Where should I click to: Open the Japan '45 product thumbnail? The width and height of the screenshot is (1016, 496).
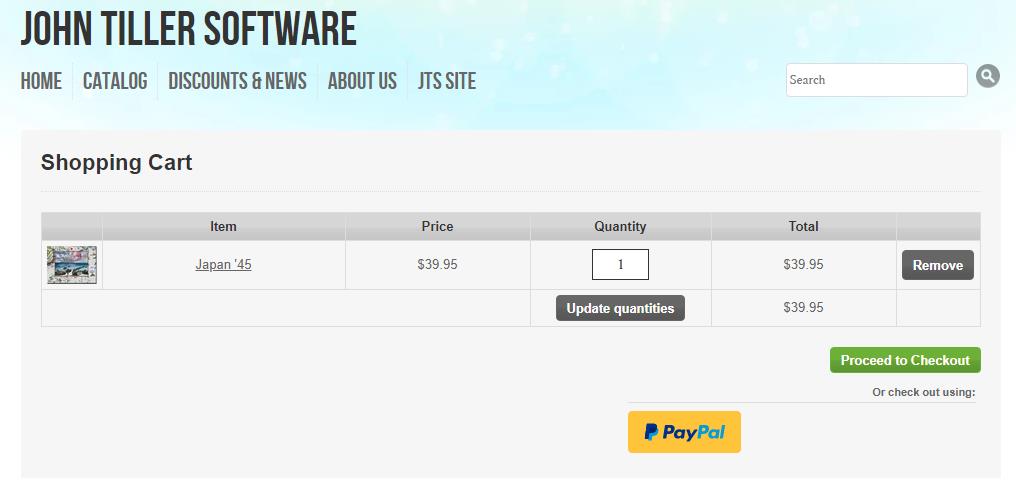(x=72, y=265)
